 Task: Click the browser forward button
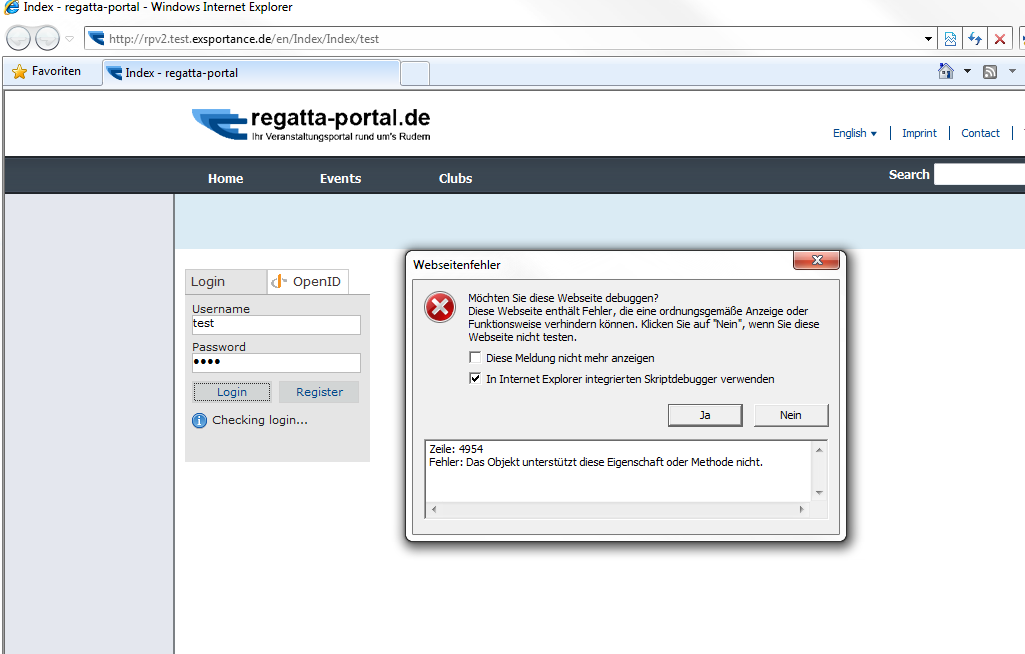click(x=47, y=39)
